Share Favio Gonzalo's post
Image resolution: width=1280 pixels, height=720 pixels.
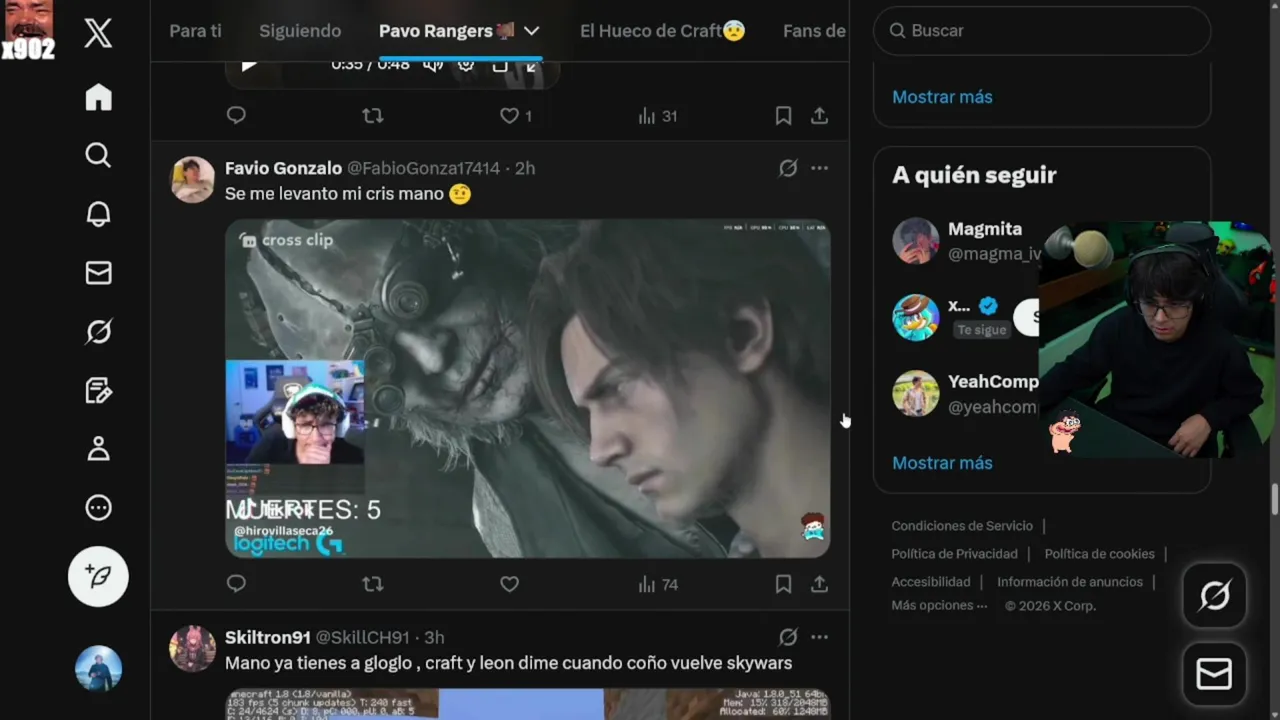[x=819, y=584]
